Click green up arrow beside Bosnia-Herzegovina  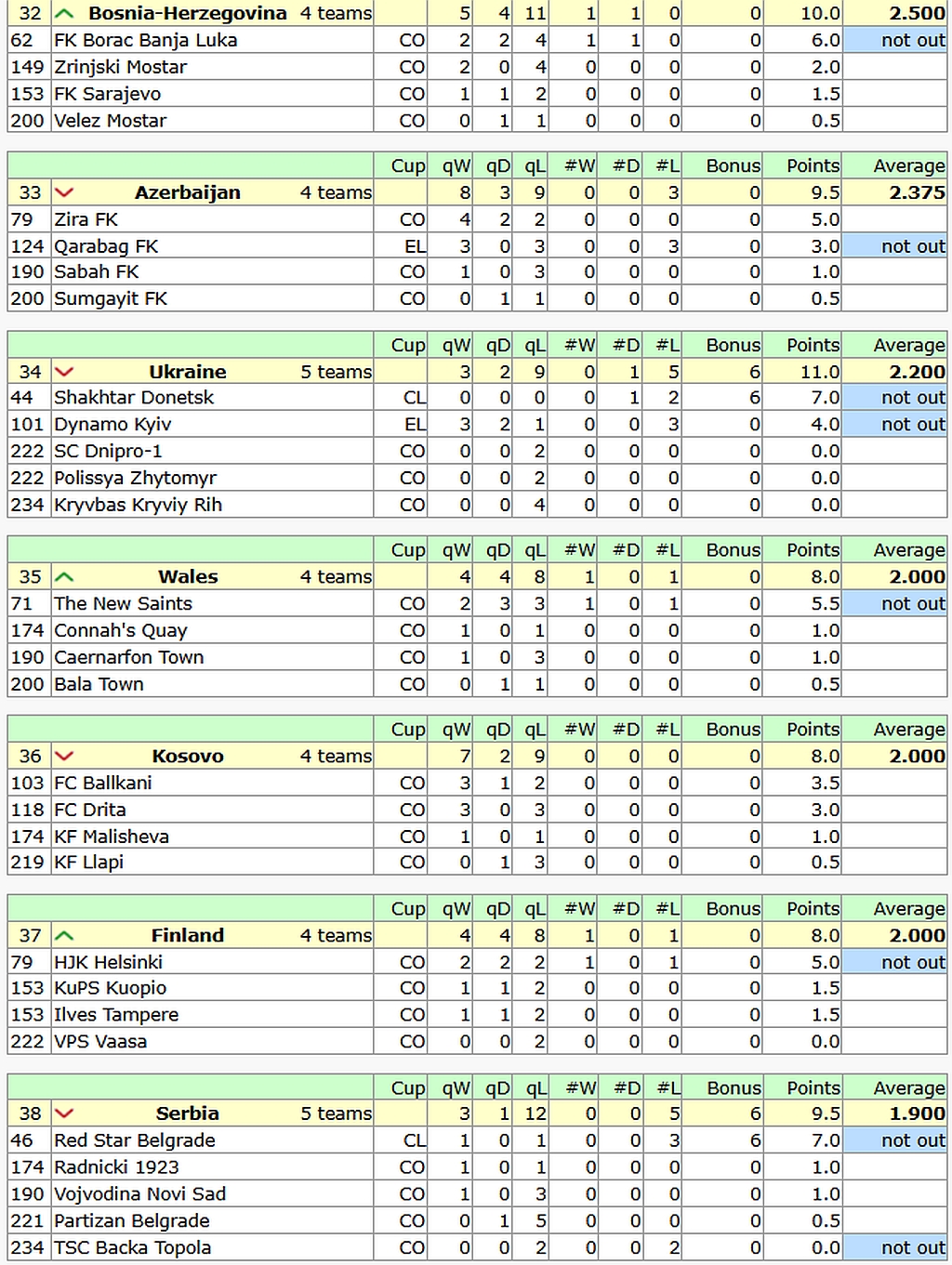pyautogui.click(x=64, y=13)
